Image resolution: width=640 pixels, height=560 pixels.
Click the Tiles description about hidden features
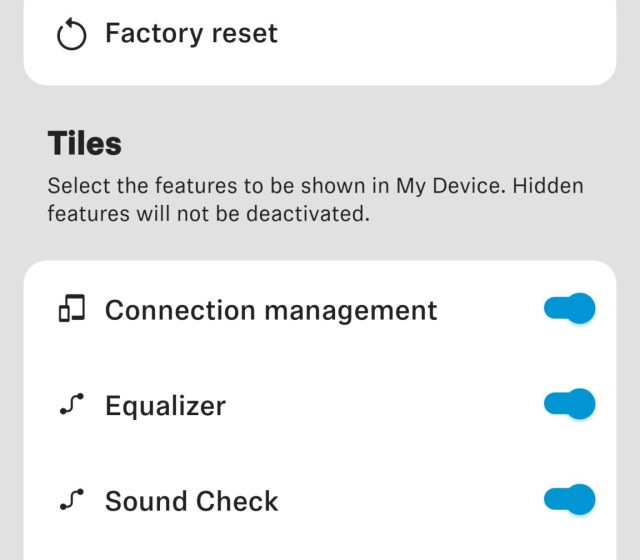(315, 199)
